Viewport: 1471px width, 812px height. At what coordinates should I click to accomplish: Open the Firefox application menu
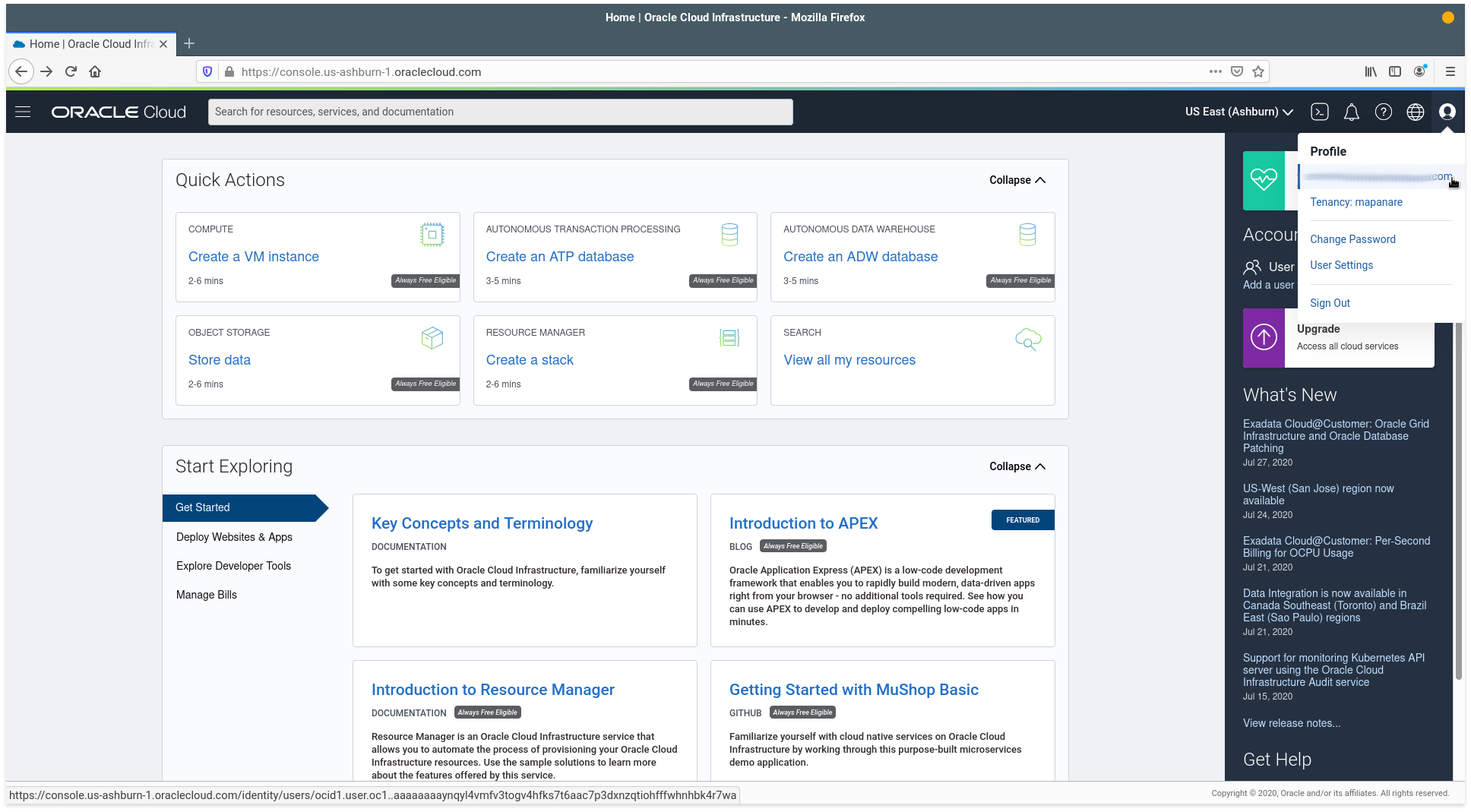(1450, 71)
